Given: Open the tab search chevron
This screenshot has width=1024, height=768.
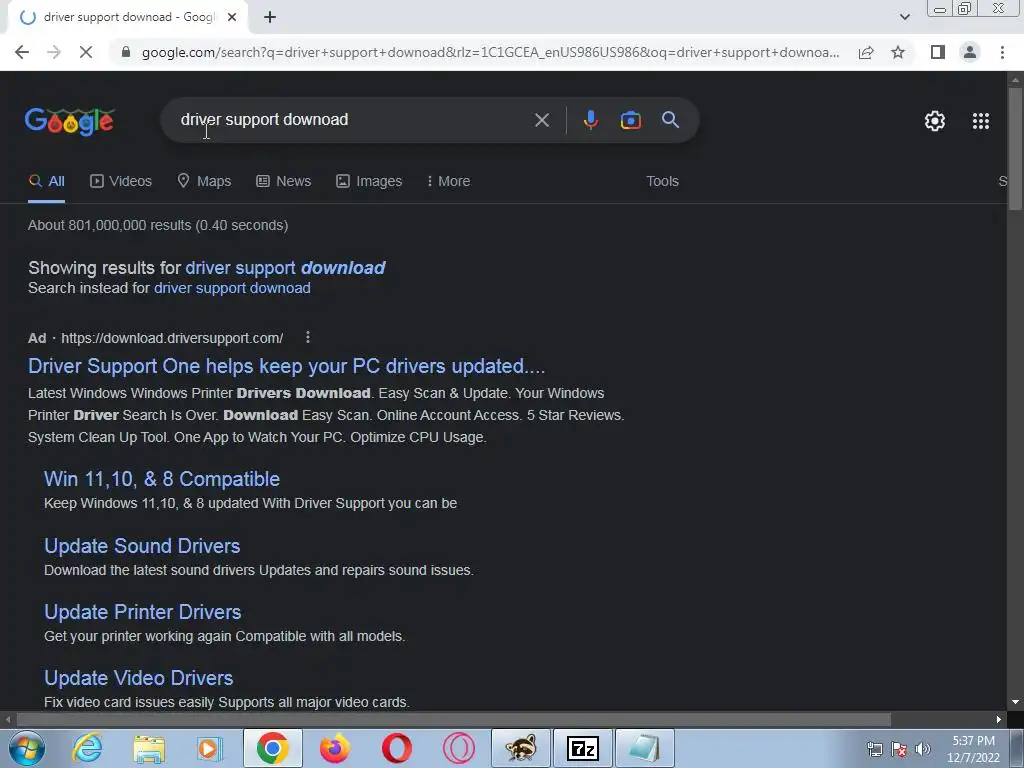Looking at the screenshot, I should tap(904, 18).
